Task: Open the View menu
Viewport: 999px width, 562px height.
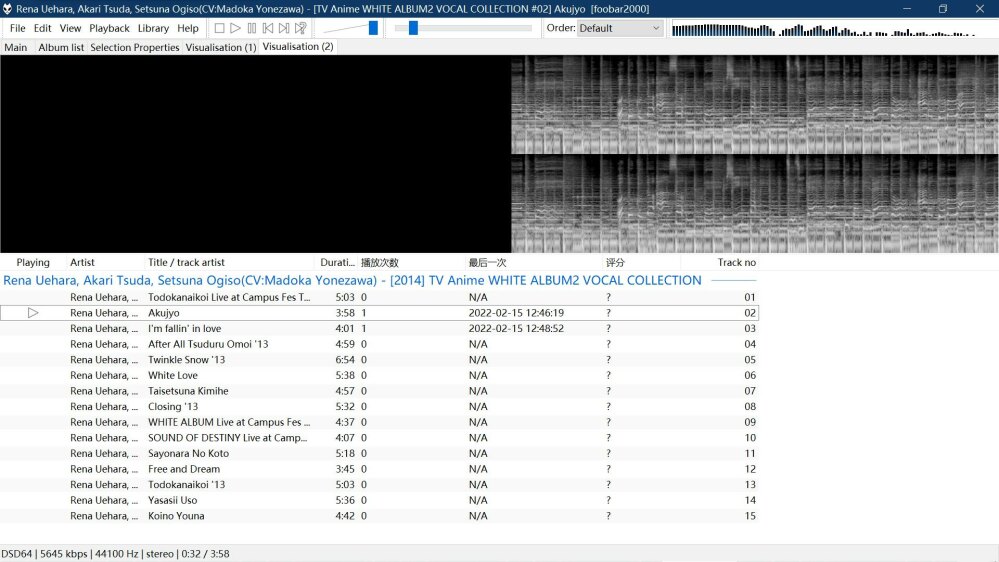Action: click(x=70, y=28)
